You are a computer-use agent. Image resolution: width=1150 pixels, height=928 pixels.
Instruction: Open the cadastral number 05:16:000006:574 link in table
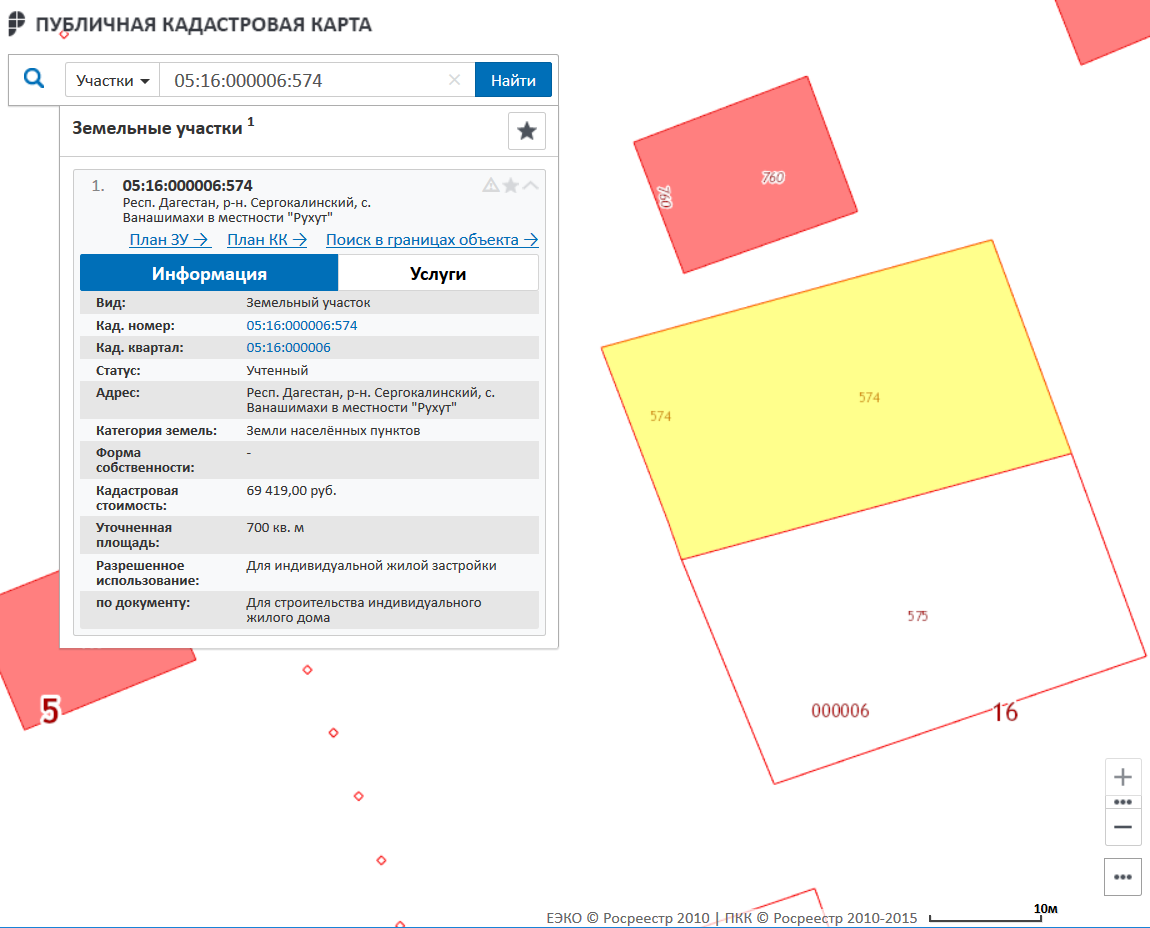coord(302,326)
